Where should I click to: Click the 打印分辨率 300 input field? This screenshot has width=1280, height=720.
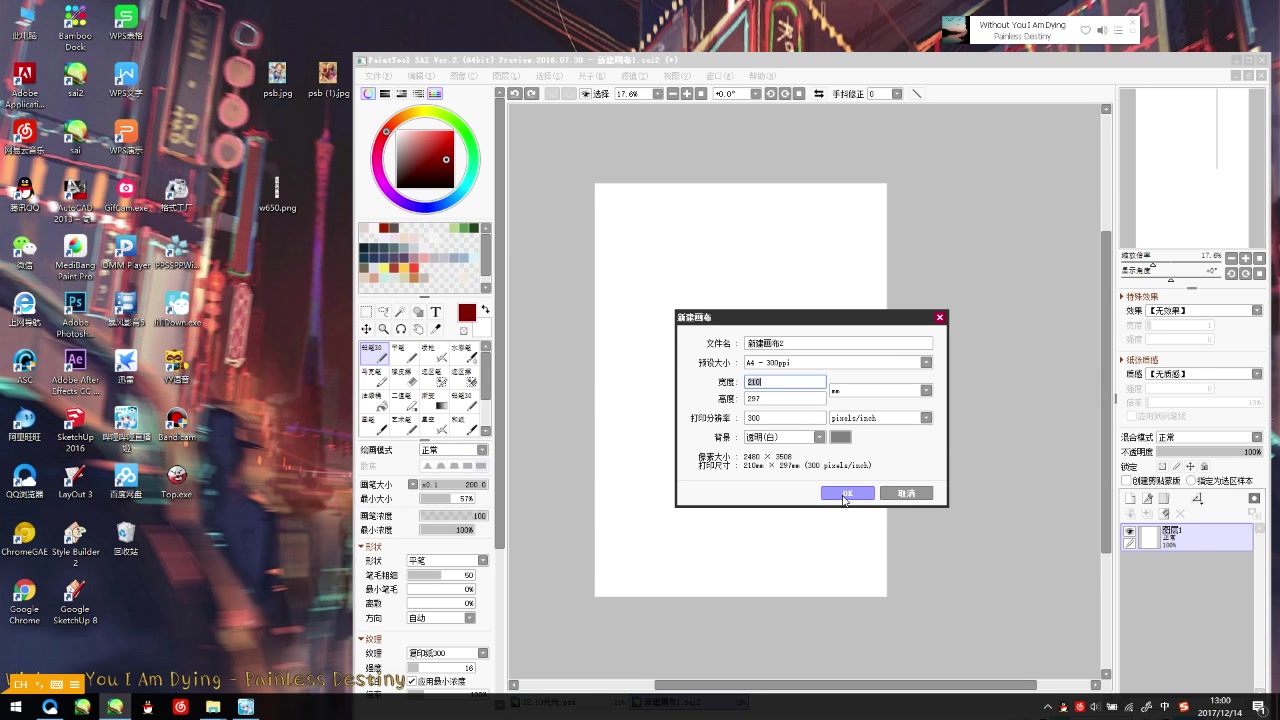coord(785,418)
